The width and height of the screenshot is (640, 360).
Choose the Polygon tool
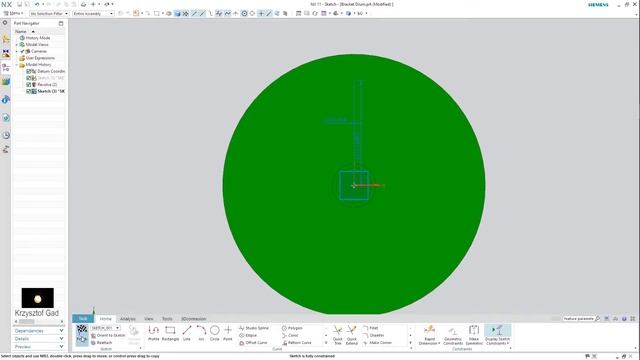pyautogui.click(x=292, y=328)
